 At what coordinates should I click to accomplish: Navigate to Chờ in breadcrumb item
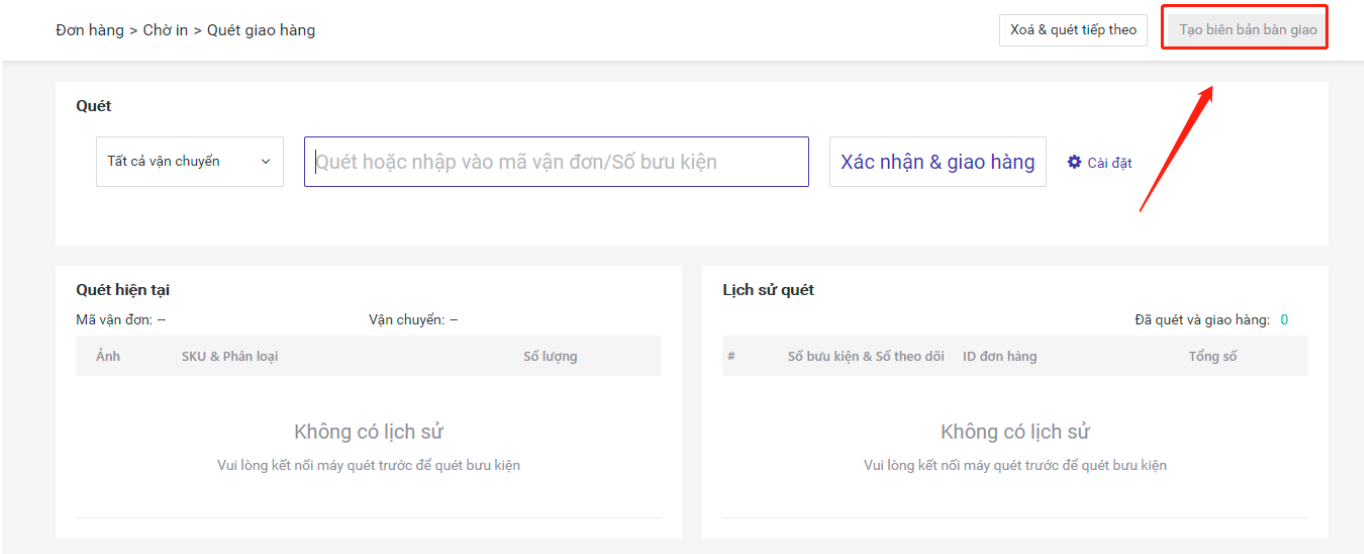pyautogui.click(x=165, y=30)
